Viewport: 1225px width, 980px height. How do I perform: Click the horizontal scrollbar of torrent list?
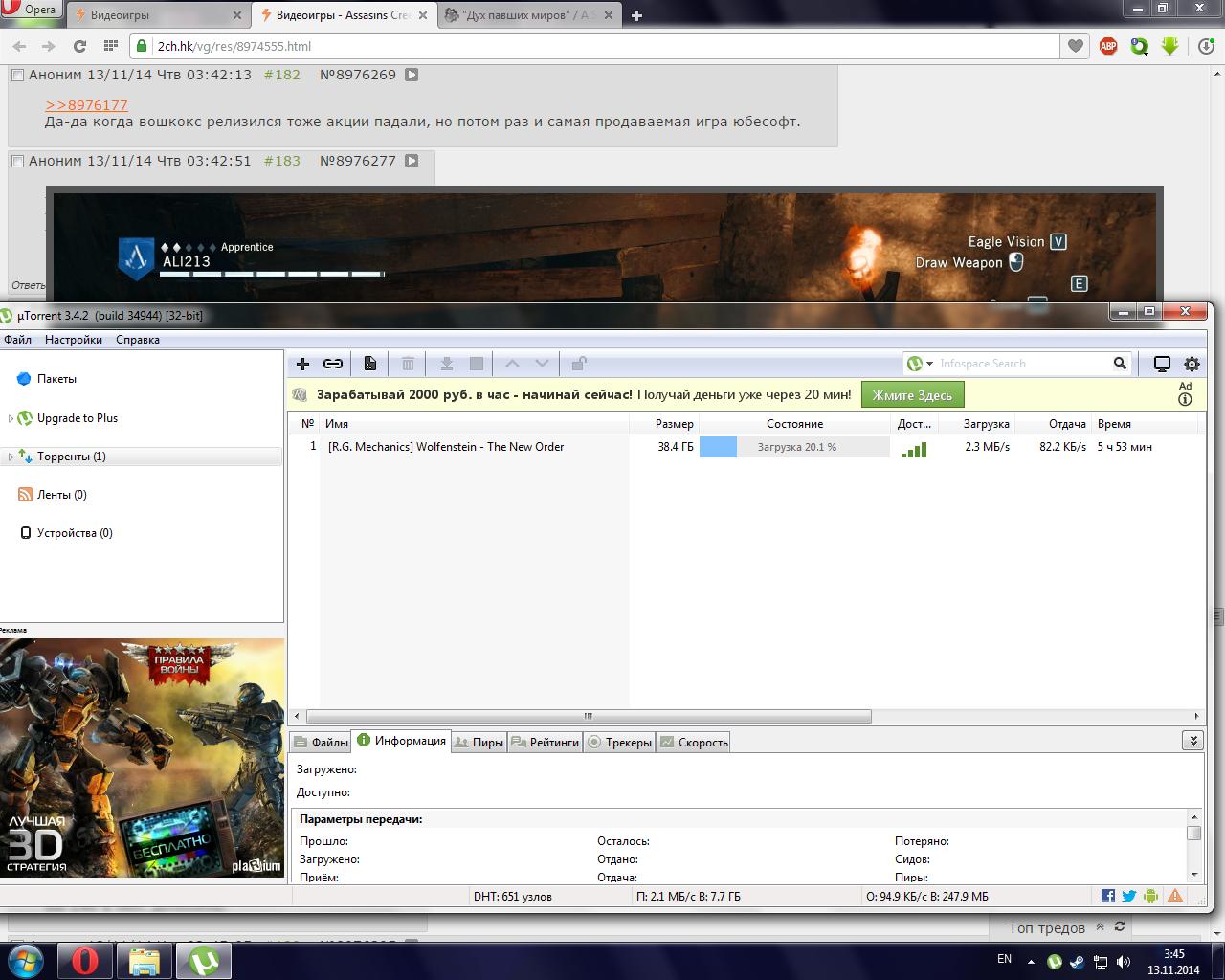[589, 716]
